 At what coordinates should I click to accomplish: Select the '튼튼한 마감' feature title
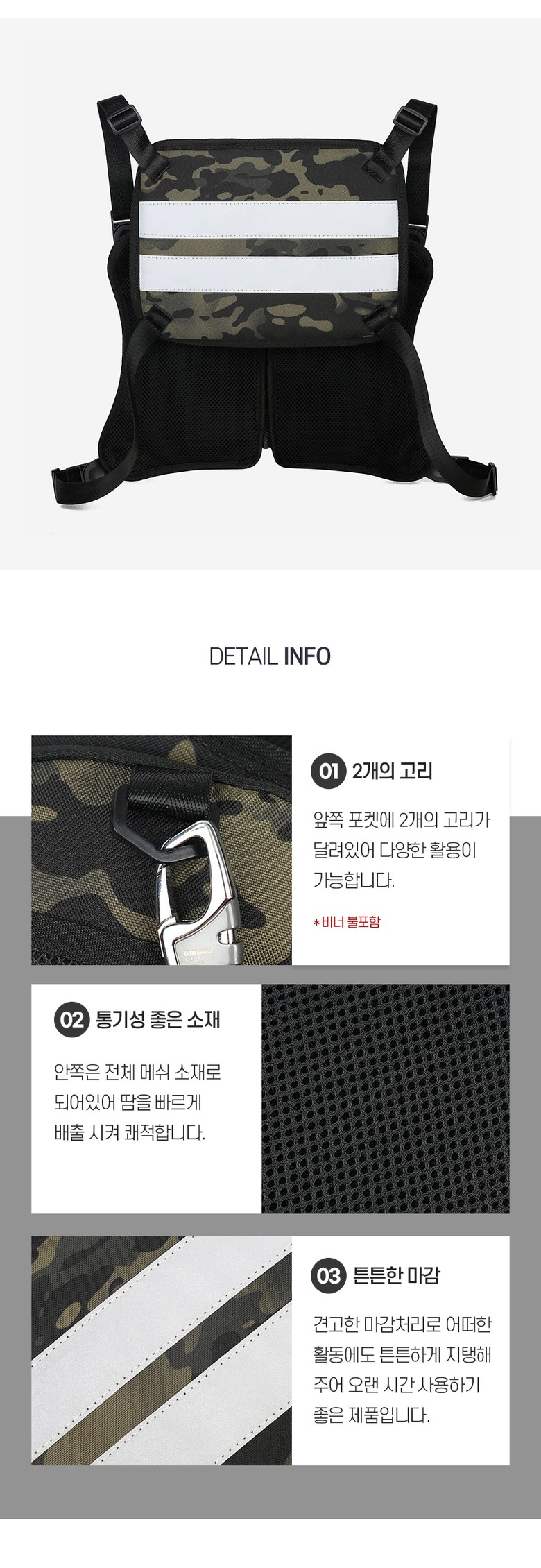(397, 1276)
